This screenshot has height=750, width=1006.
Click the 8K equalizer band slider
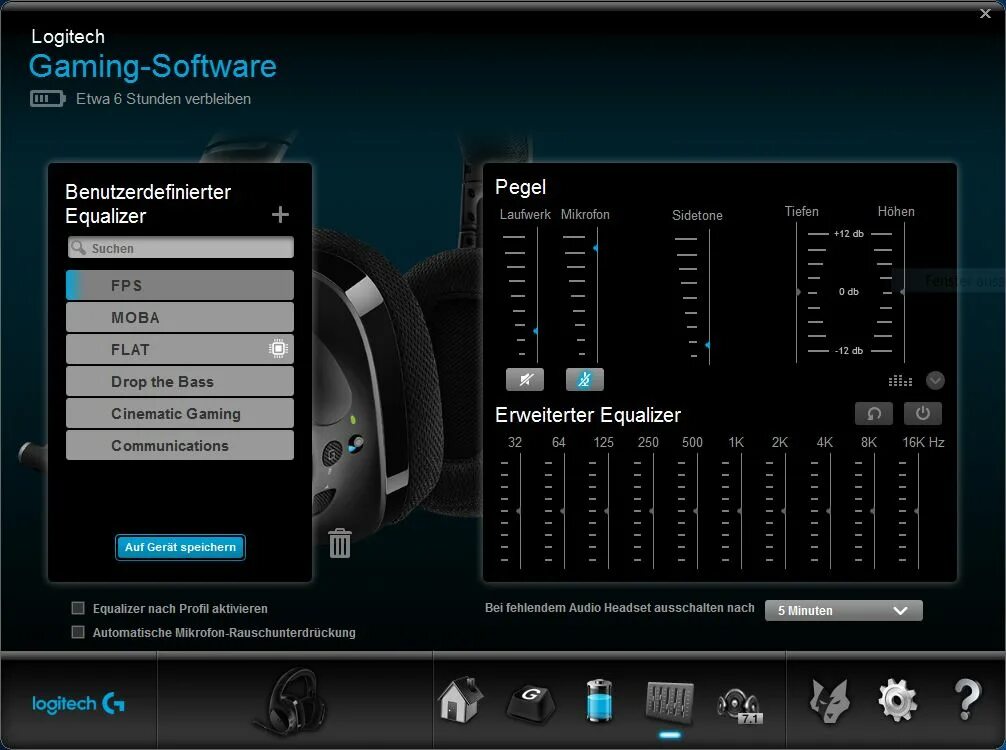coord(873,511)
